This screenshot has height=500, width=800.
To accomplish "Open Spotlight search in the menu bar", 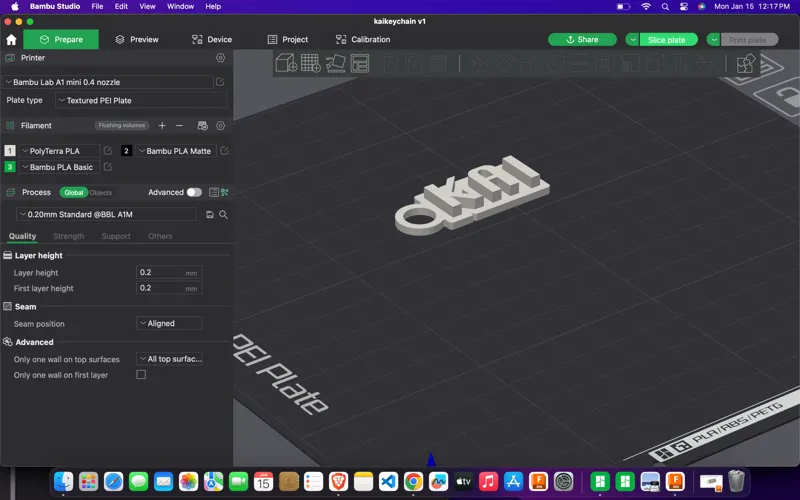I will [665, 7].
